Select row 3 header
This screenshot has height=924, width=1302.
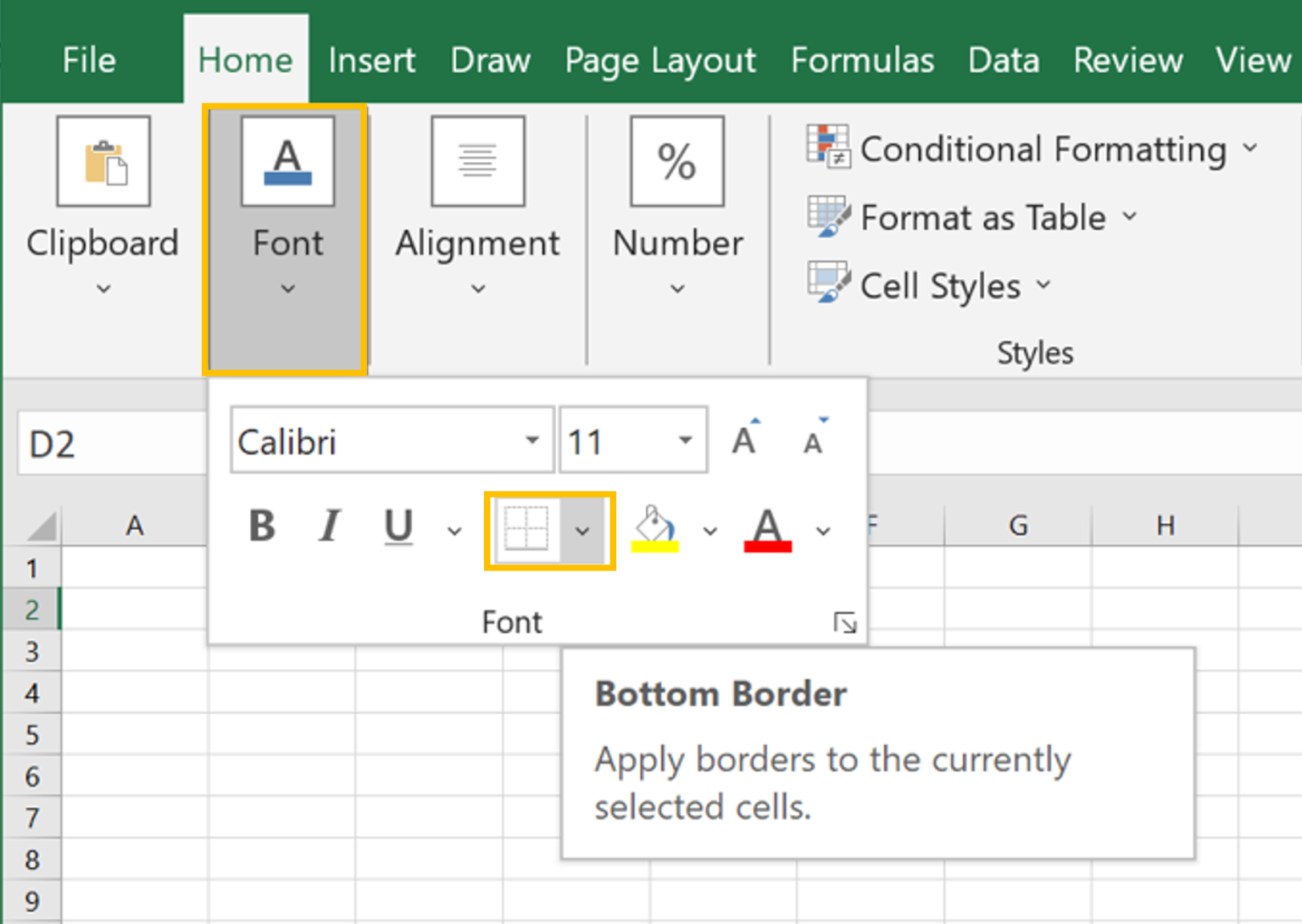(31, 651)
